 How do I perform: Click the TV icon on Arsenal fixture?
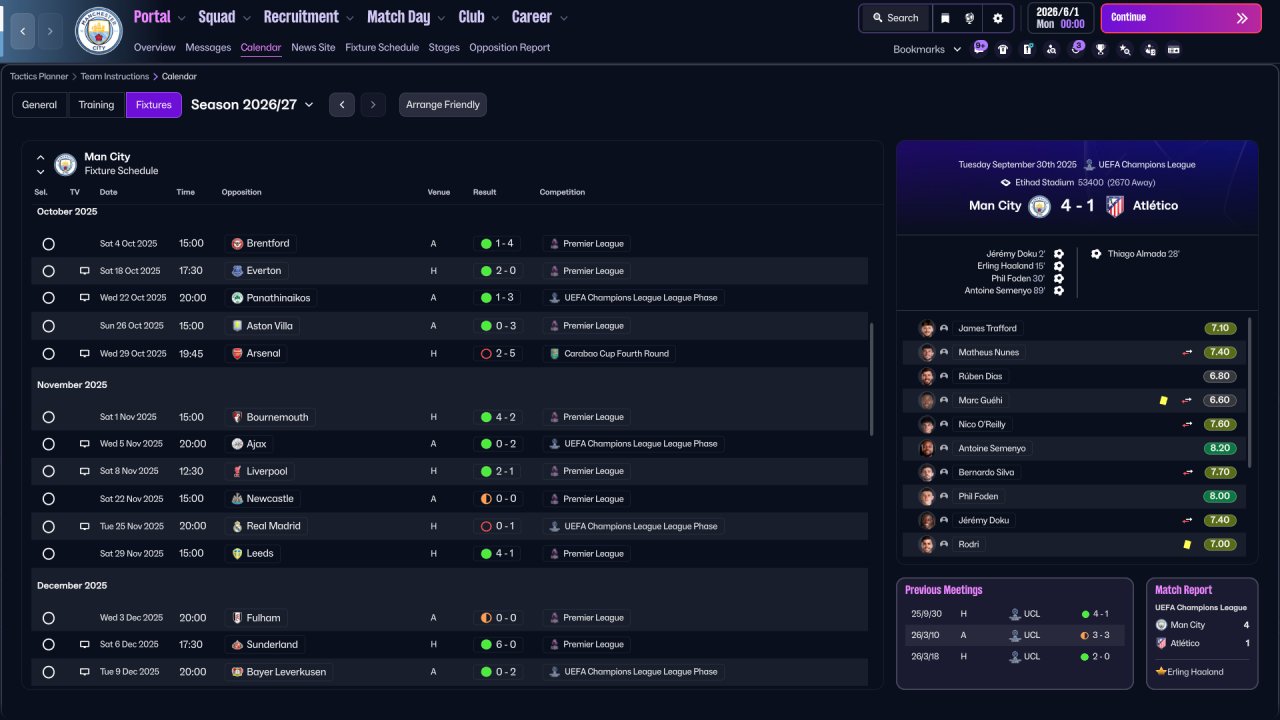(85, 353)
